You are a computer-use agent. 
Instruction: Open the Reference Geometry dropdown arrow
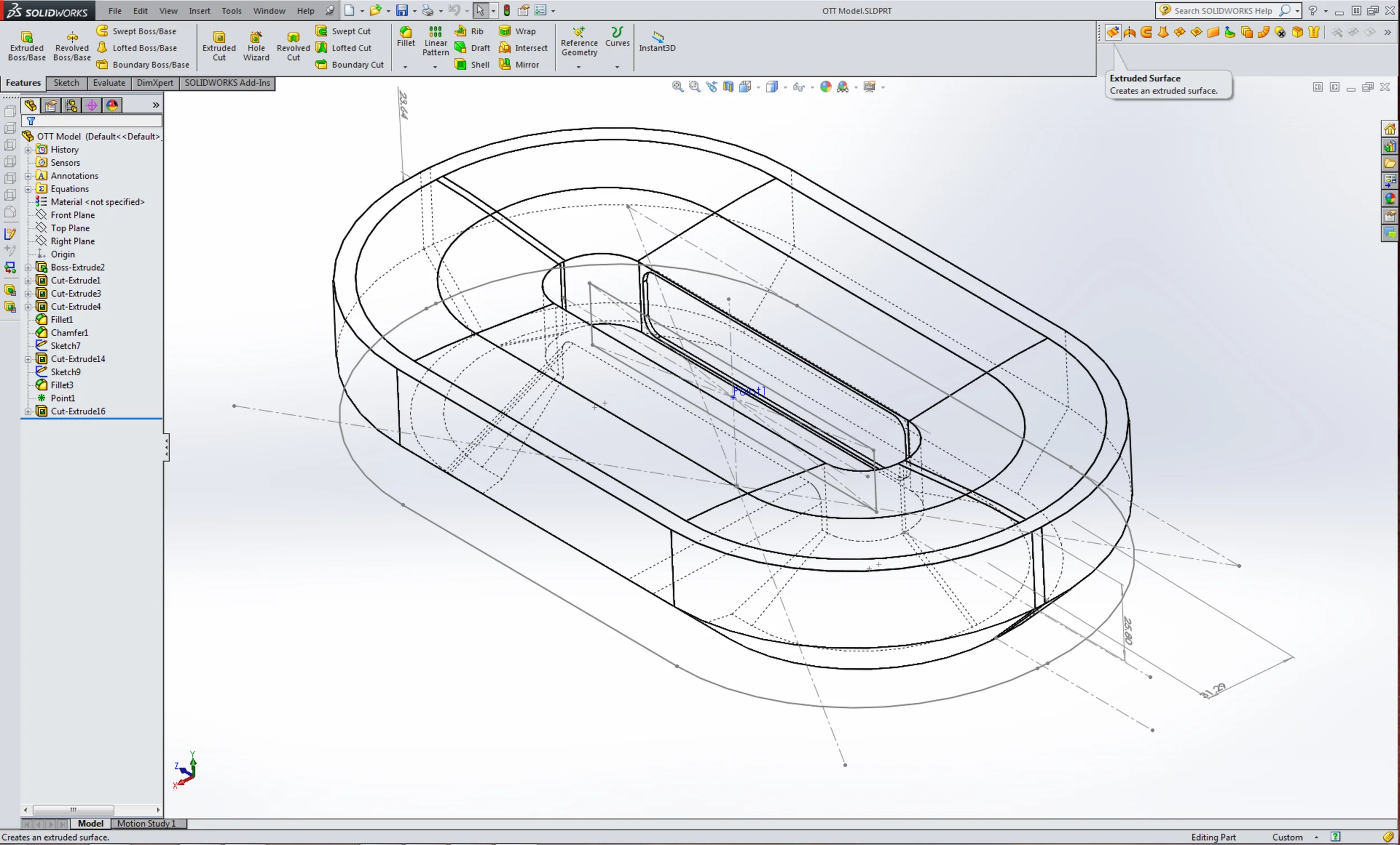tap(579, 67)
